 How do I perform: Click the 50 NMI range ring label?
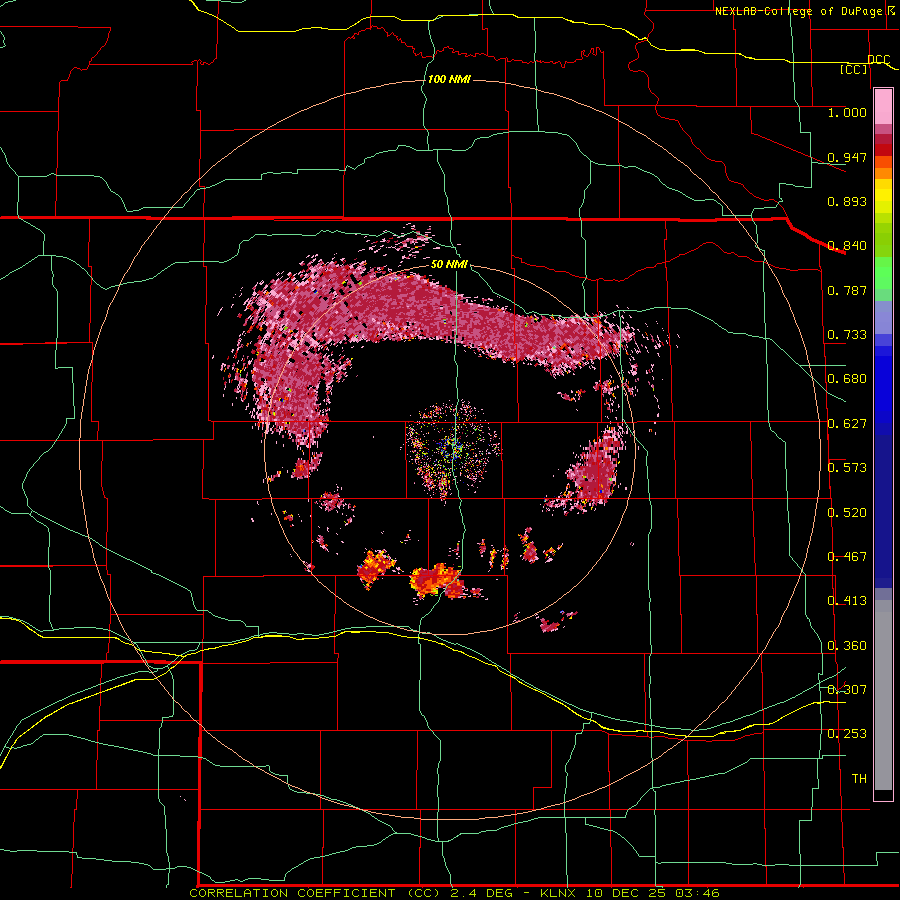coord(449,264)
